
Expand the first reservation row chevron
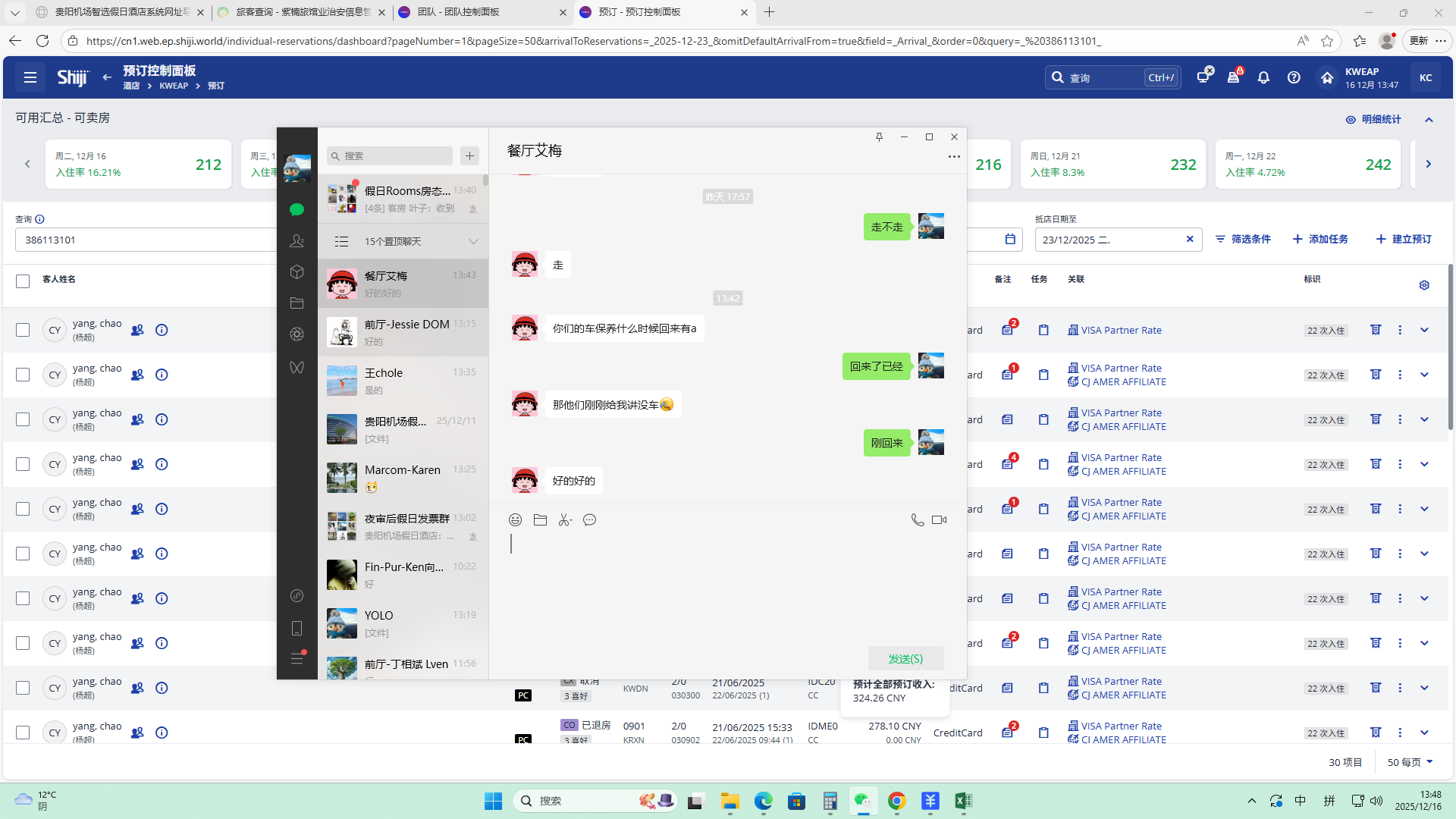[x=1424, y=331]
